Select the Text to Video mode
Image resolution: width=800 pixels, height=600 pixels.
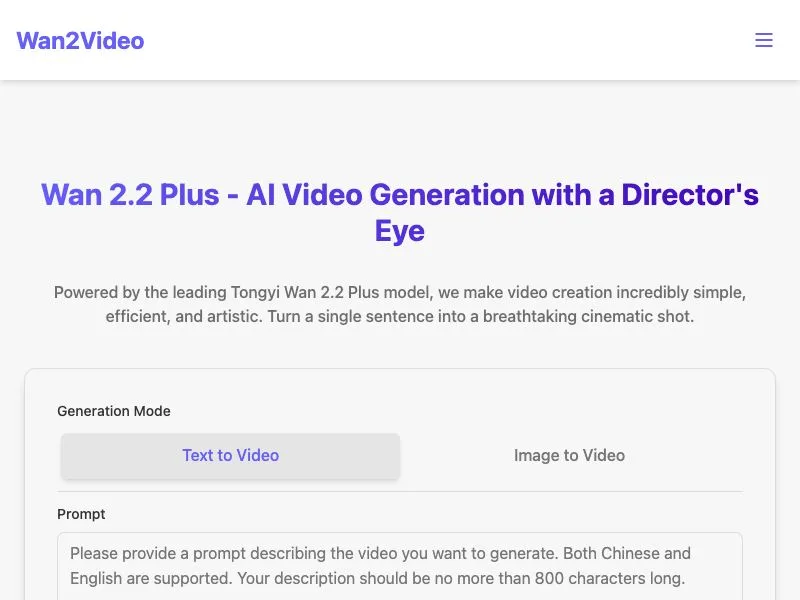pyautogui.click(x=230, y=456)
